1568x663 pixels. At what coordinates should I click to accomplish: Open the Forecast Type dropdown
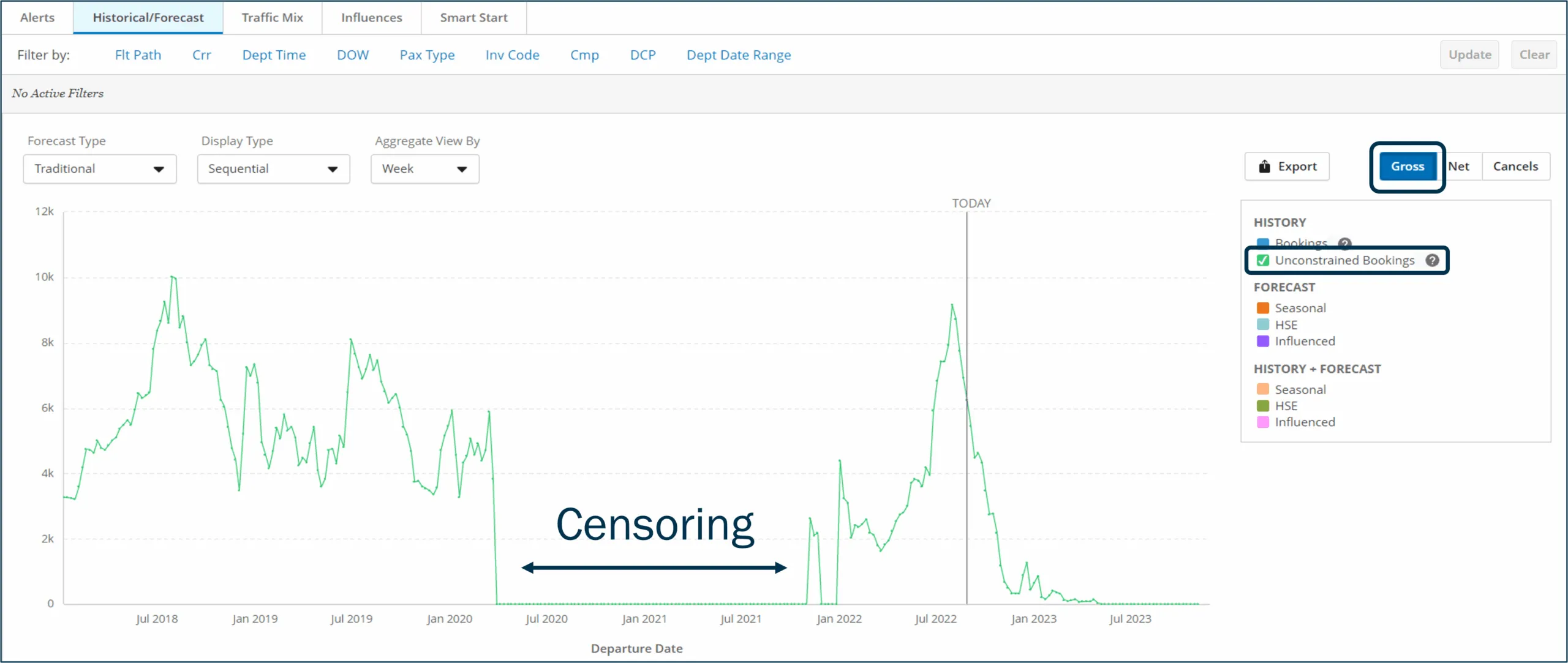[99, 169]
